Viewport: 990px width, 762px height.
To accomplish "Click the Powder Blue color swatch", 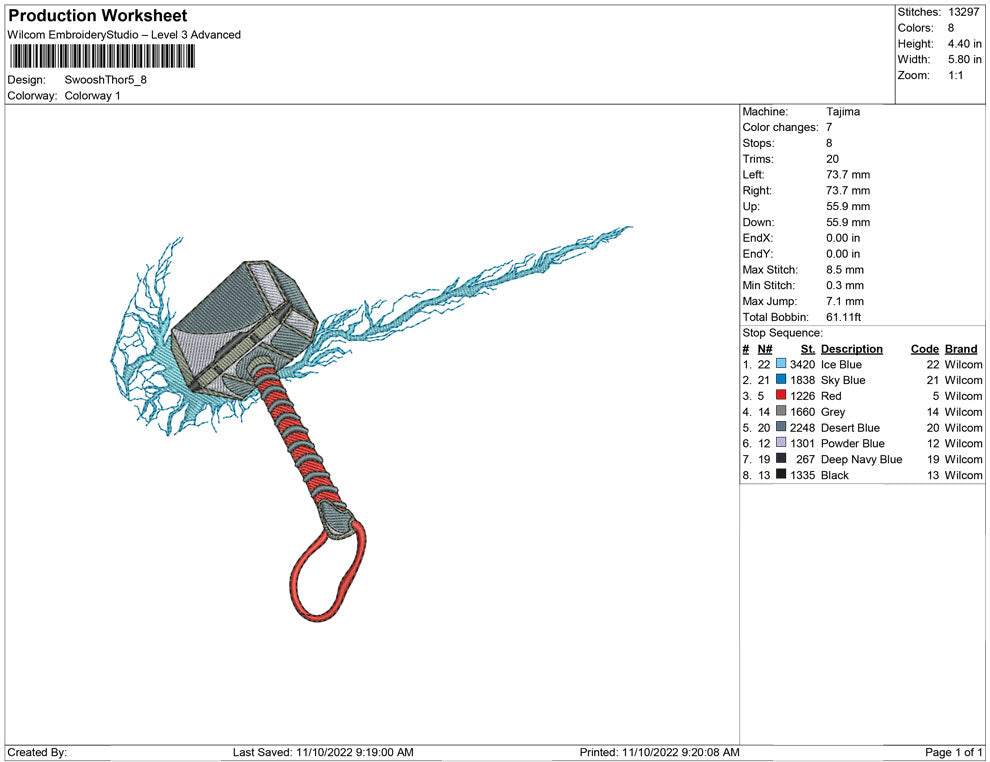I will coord(781,443).
